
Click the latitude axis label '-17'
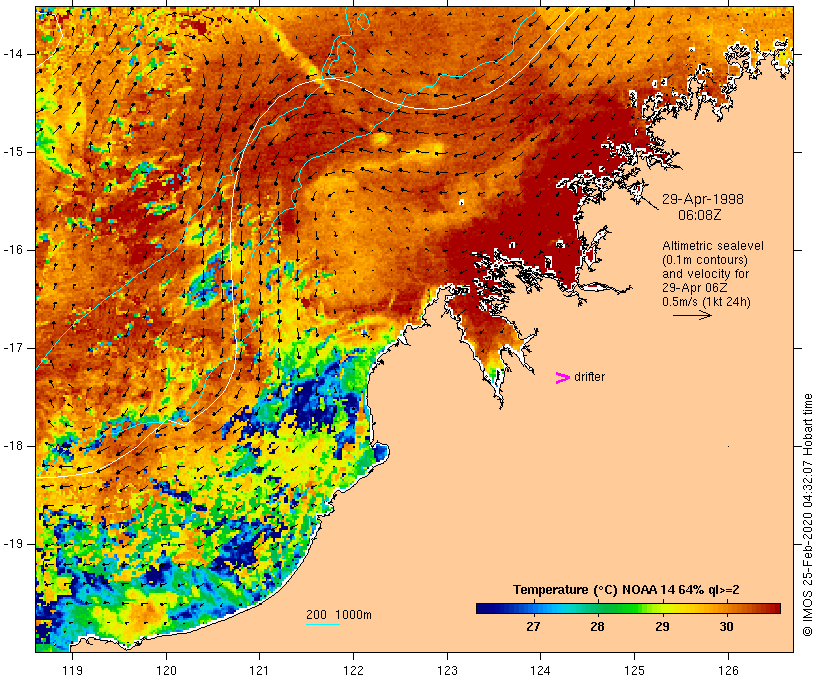click(13, 348)
